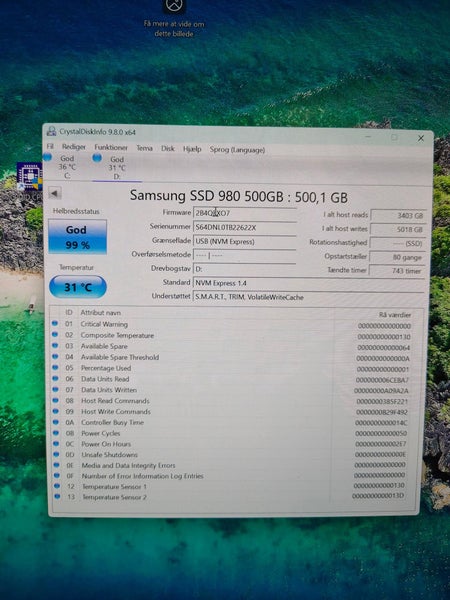Click the Temperature Sensor 2 status dot
Image resolution: width=450 pixels, height=600 pixels.
point(57,496)
